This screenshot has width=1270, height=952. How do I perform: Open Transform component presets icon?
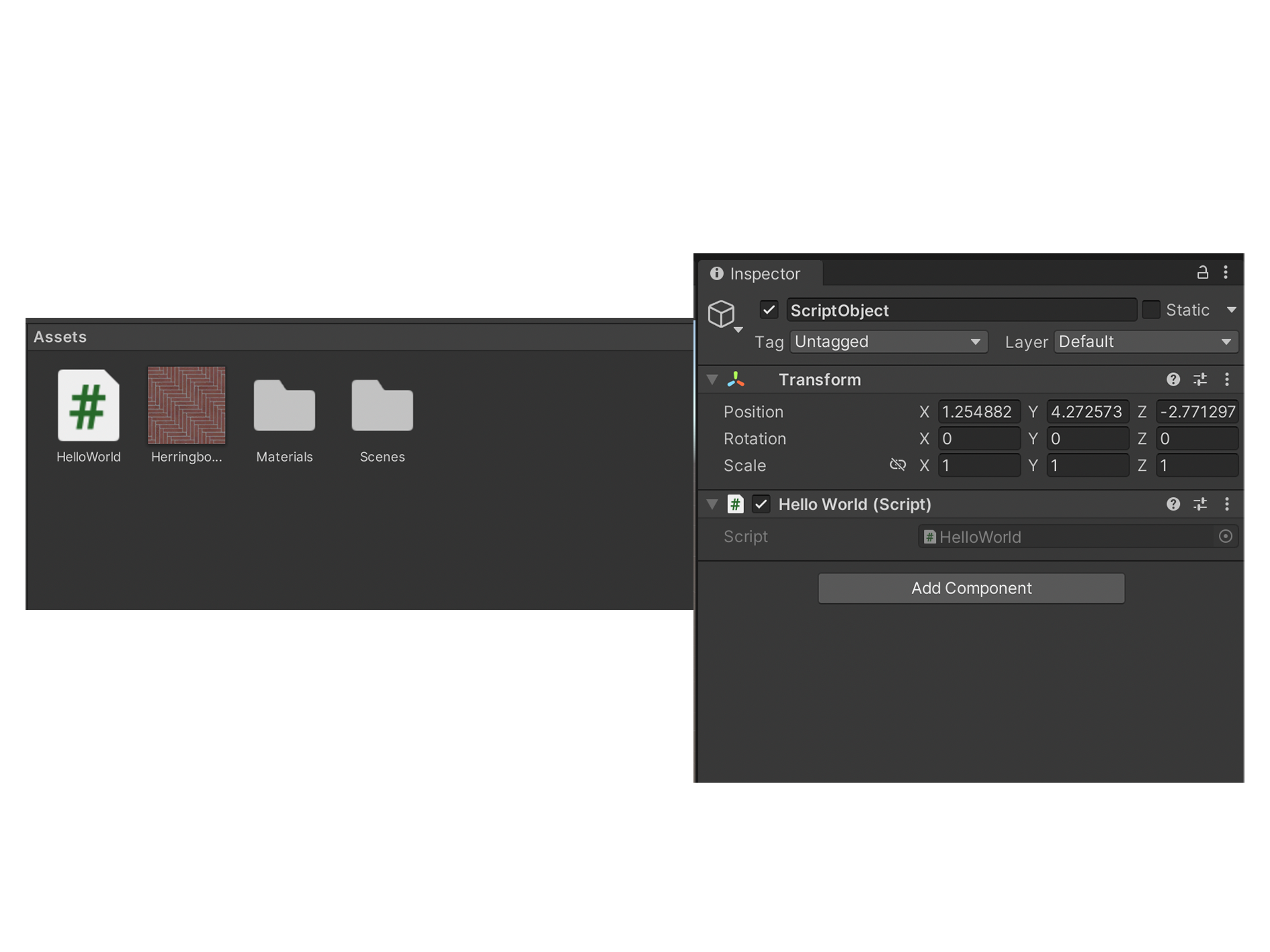coord(1200,380)
